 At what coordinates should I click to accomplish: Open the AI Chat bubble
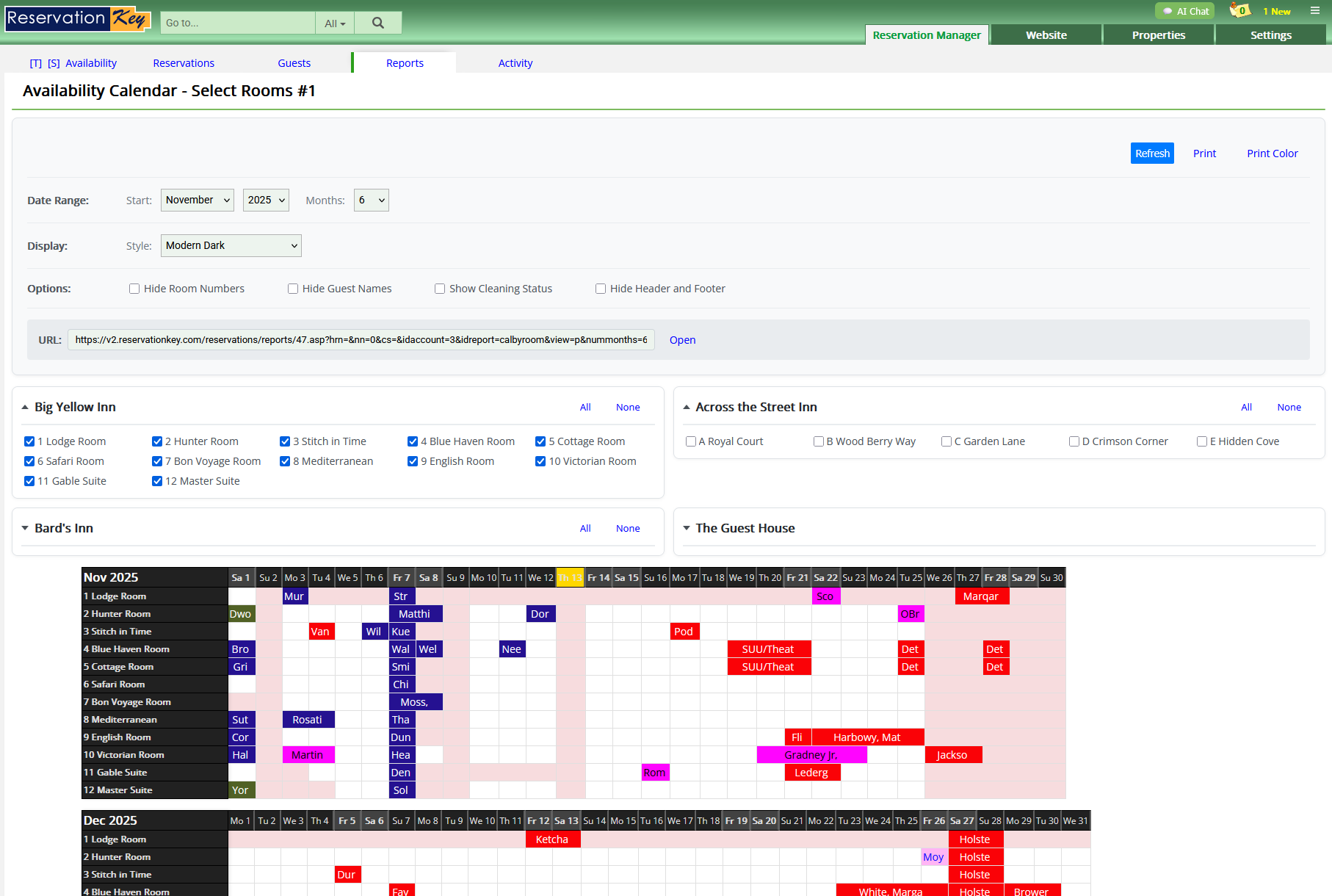coord(1185,11)
